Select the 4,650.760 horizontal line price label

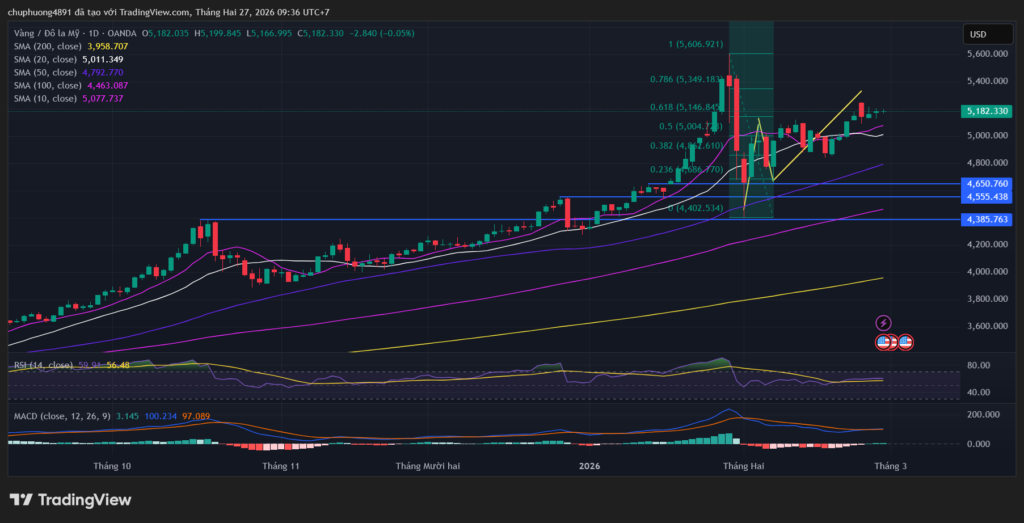[987, 184]
